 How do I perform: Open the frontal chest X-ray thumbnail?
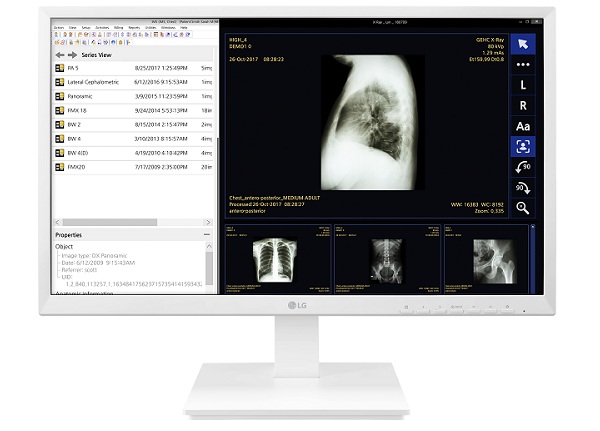(x=278, y=259)
